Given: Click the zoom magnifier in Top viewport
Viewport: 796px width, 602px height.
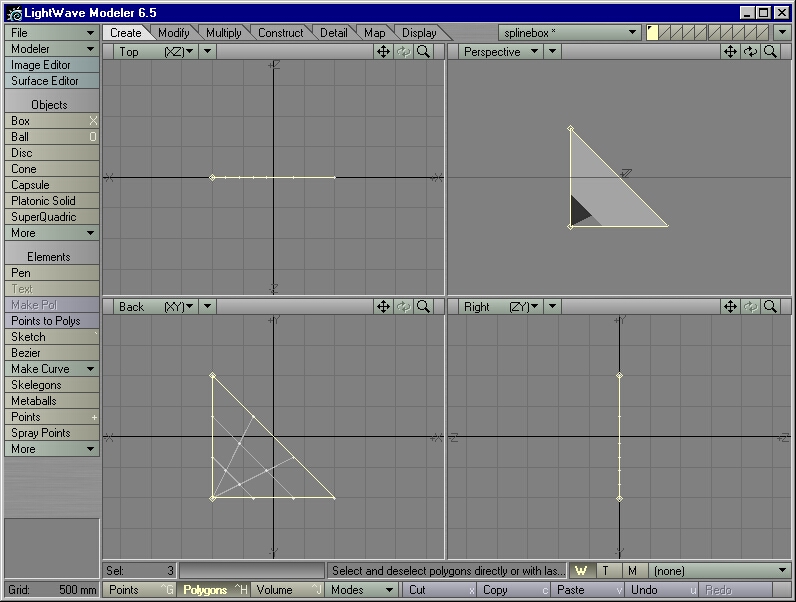Looking at the screenshot, I should [424, 52].
